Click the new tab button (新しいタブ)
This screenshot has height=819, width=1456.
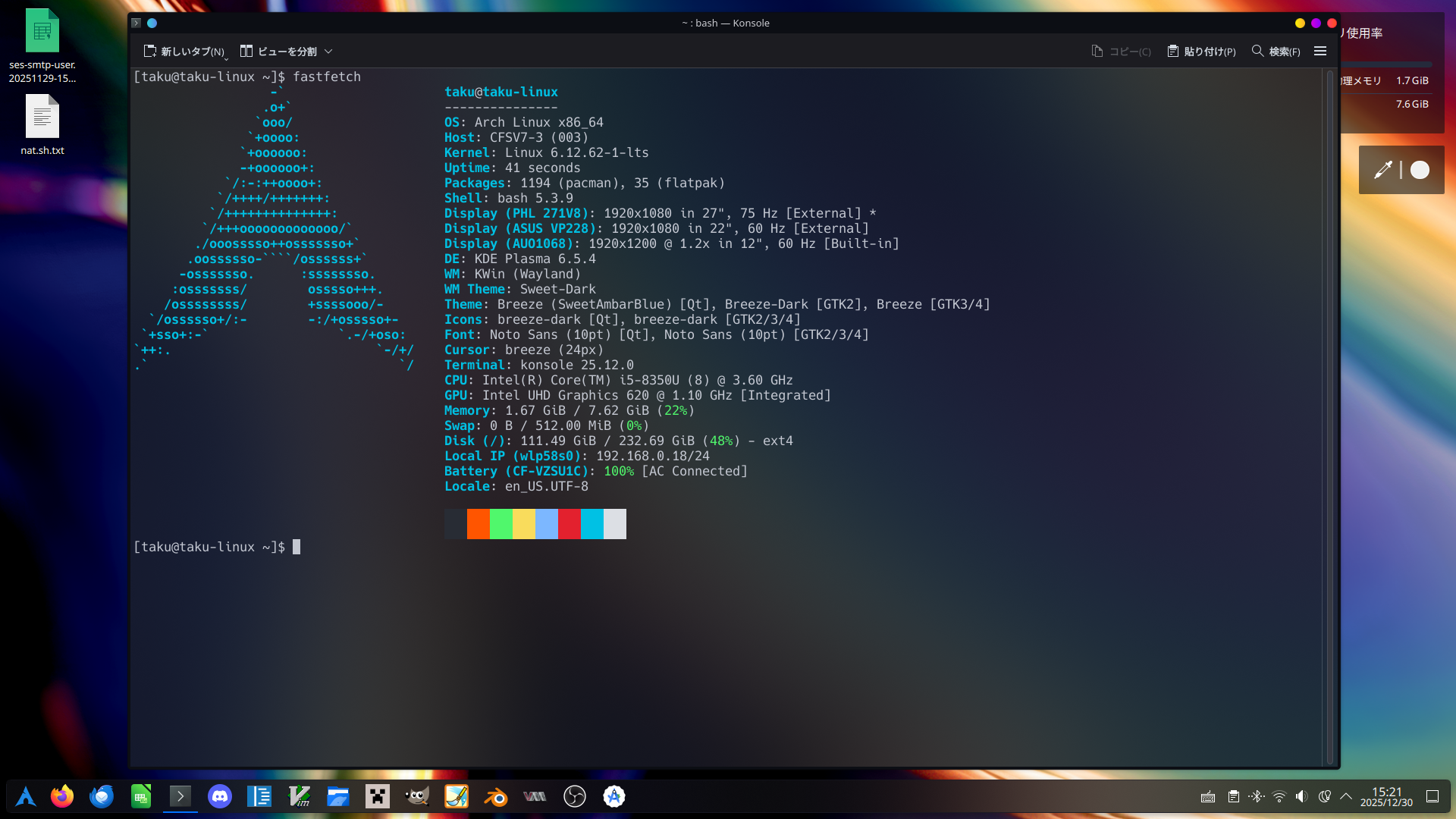coord(184,52)
